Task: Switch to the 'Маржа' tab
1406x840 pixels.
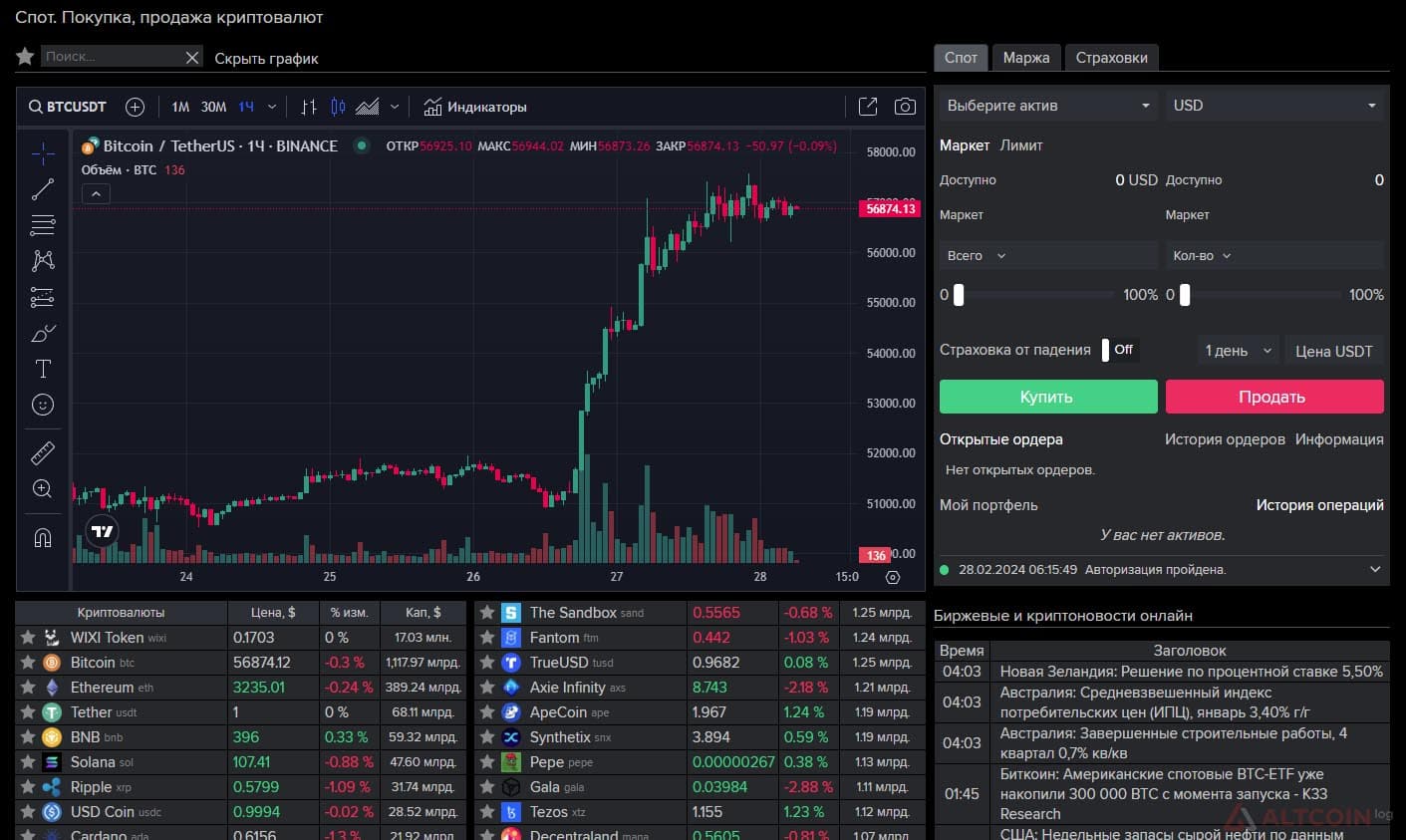Action: [x=1026, y=58]
